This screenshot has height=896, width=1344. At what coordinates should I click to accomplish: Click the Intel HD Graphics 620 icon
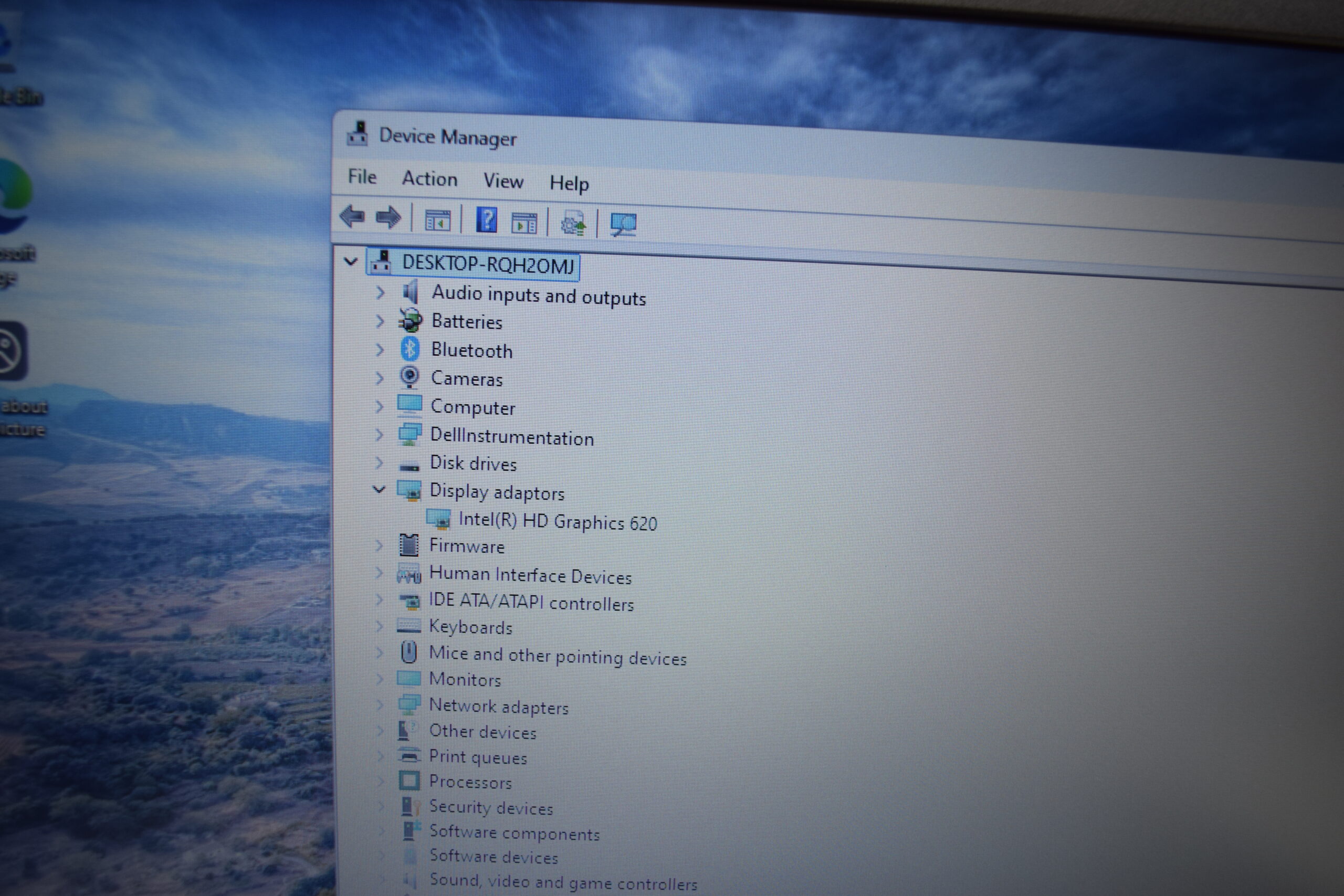click(x=438, y=519)
